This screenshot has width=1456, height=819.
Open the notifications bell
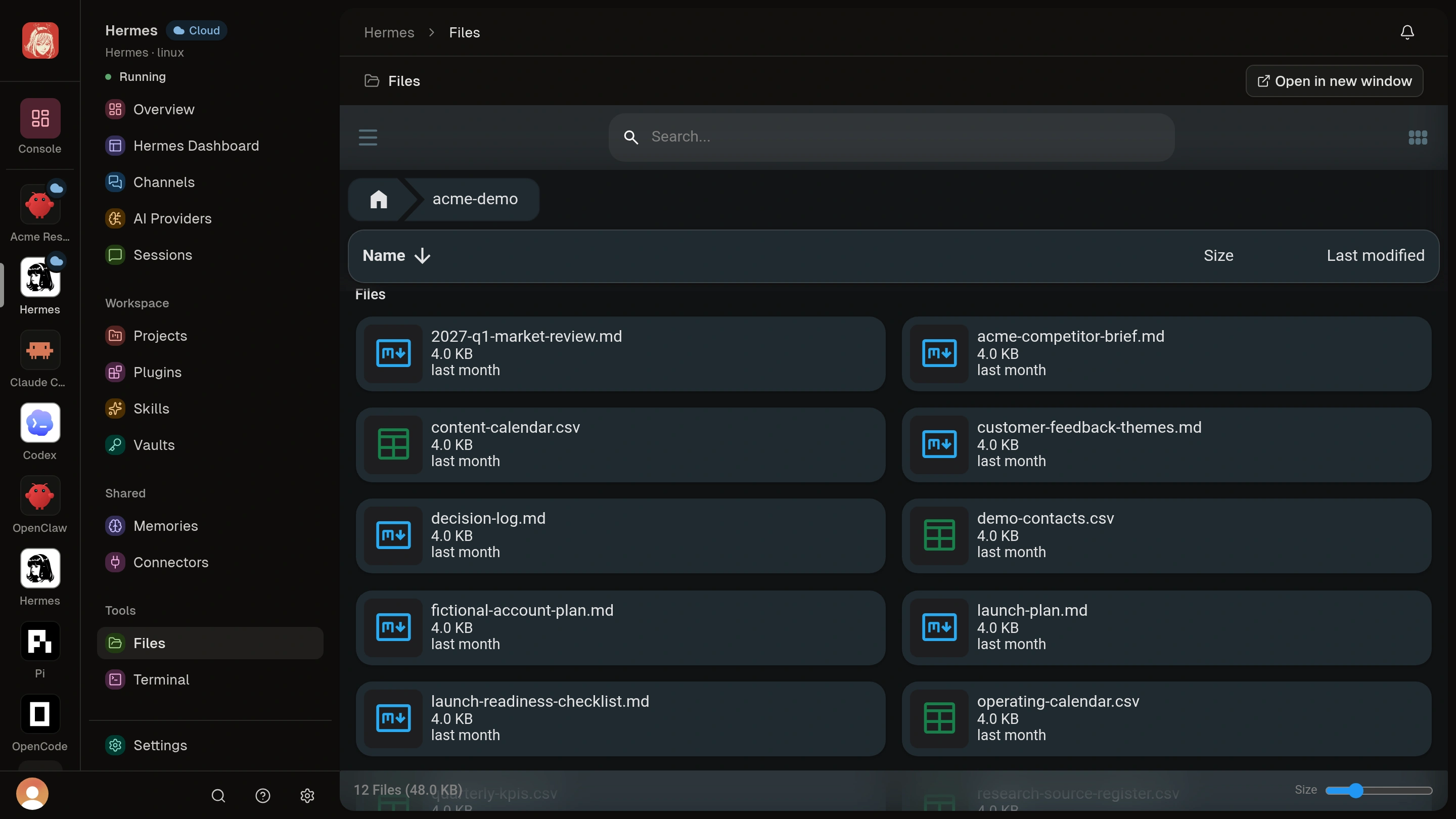pyautogui.click(x=1407, y=32)
